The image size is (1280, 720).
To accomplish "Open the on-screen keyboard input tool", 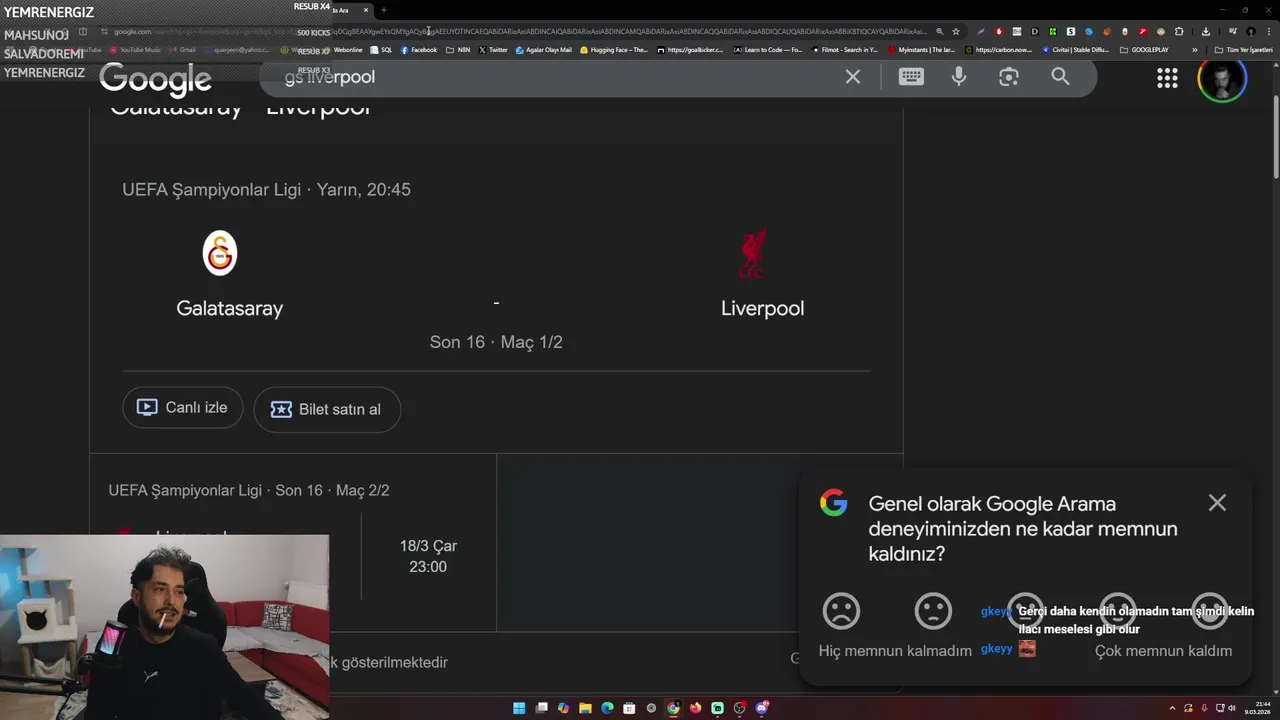I will click(911, 77).
